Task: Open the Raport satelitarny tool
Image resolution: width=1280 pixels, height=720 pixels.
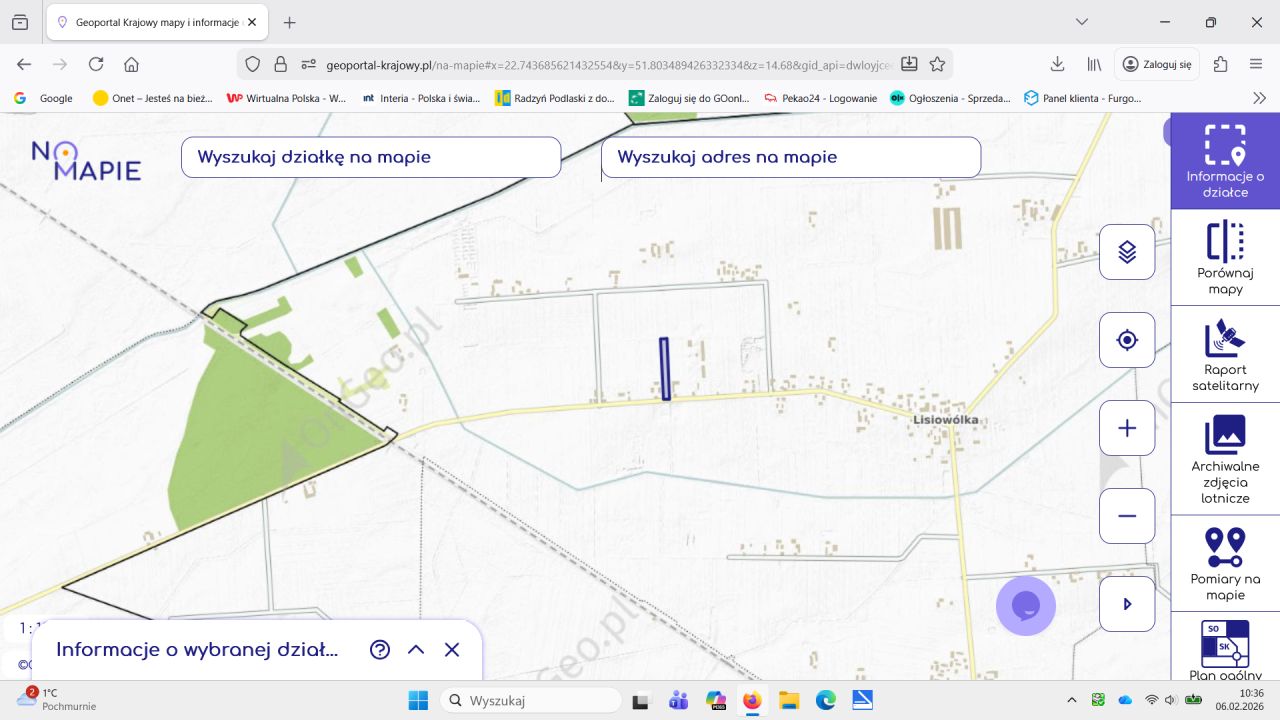Action: pyautogui.click(x=1225, y=354)
